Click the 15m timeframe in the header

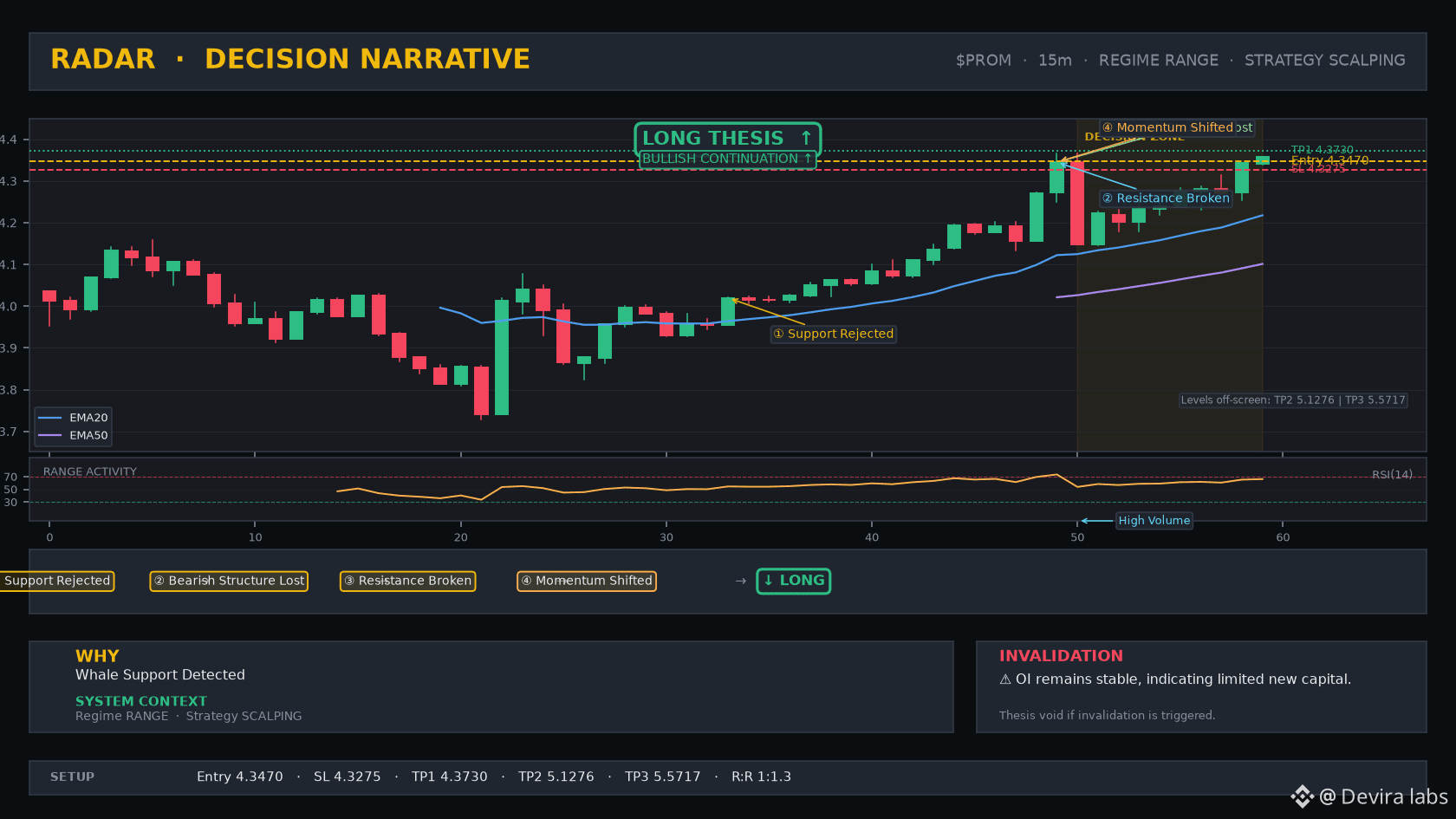1055,61
